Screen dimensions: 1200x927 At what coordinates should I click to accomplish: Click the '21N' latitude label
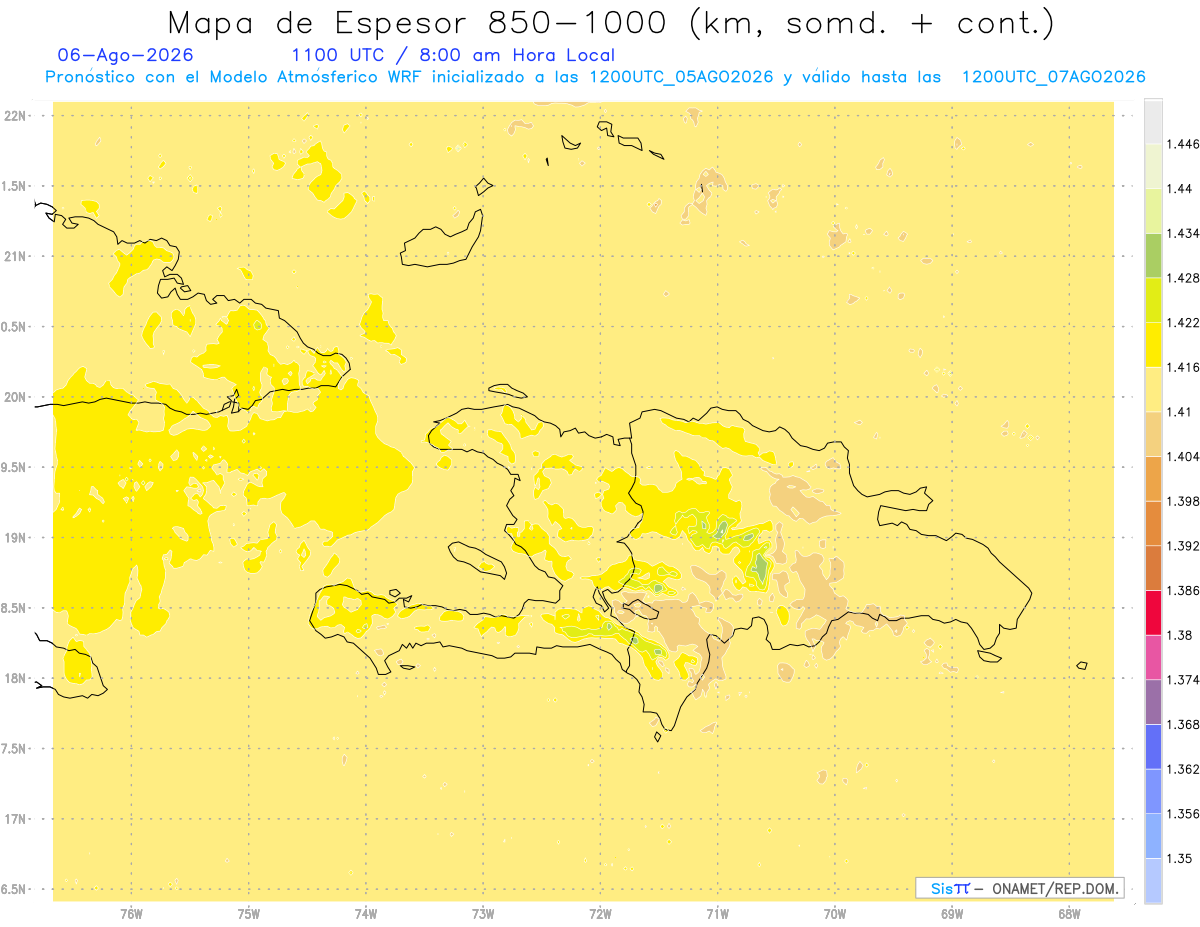click(15, 257)
